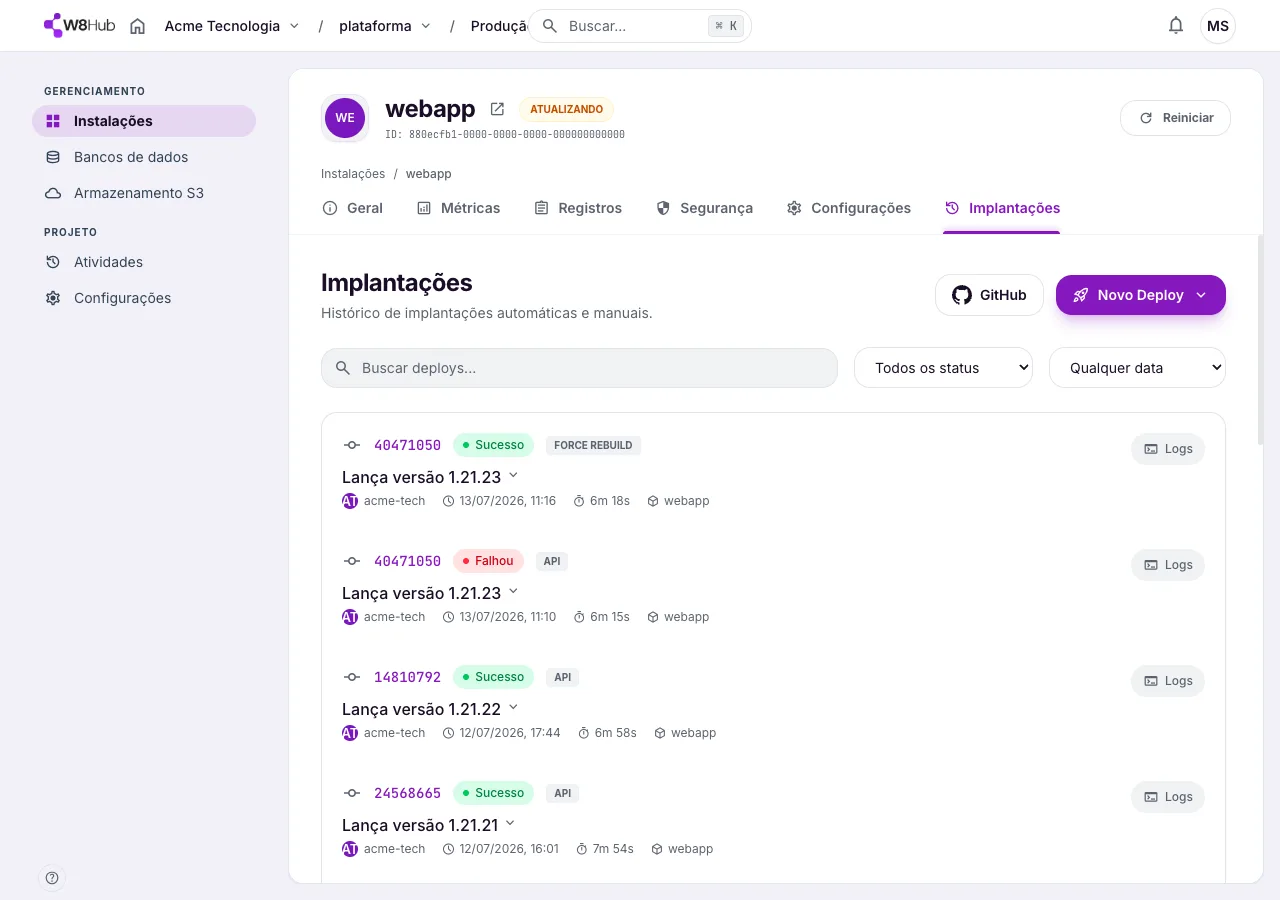Click stopwatch icon next to 6m 18s
The width and height of the screenshot is (1280, 900).
(x=579, y=501)
